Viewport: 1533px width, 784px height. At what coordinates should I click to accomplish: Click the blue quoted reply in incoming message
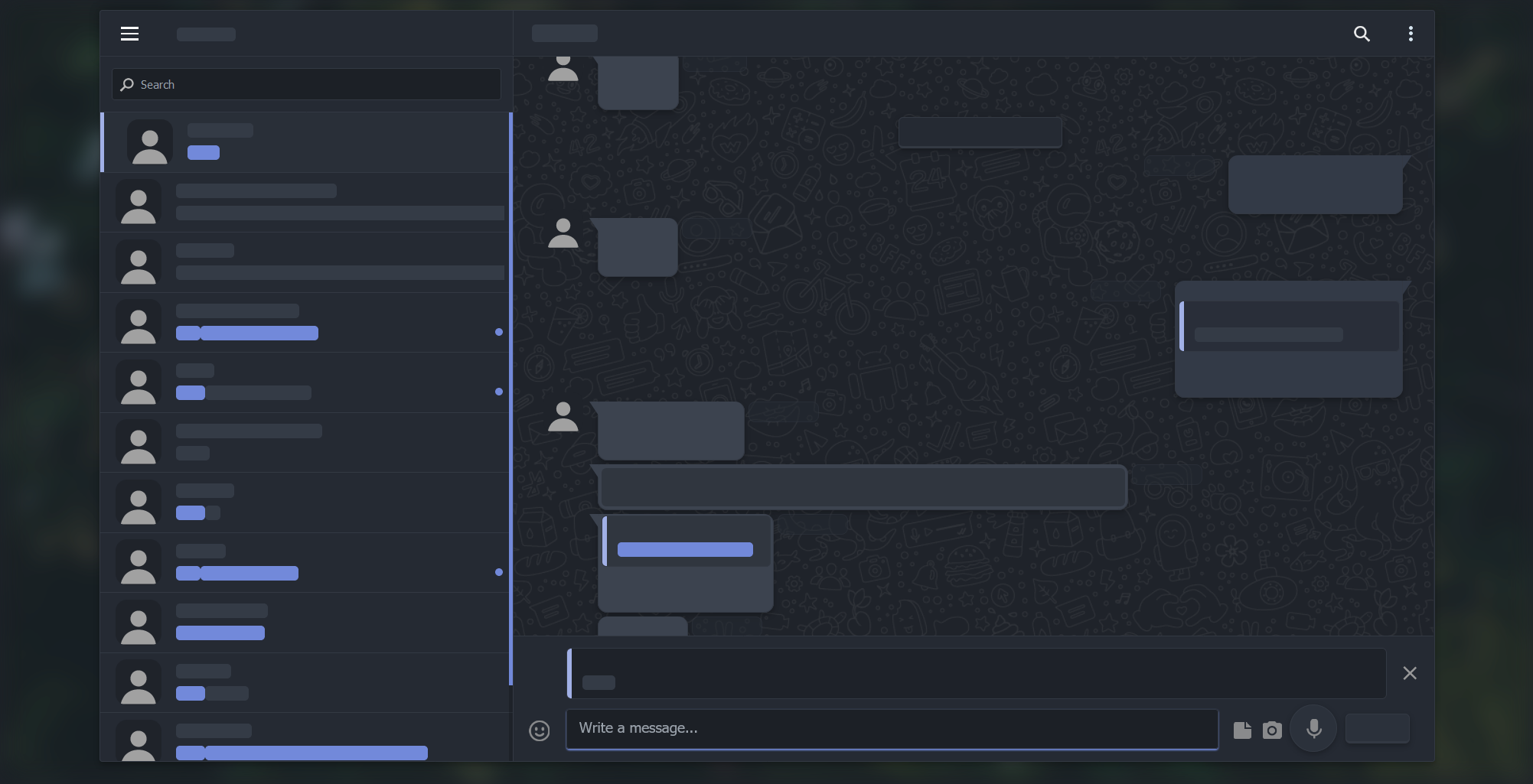(x=686, y=542)
